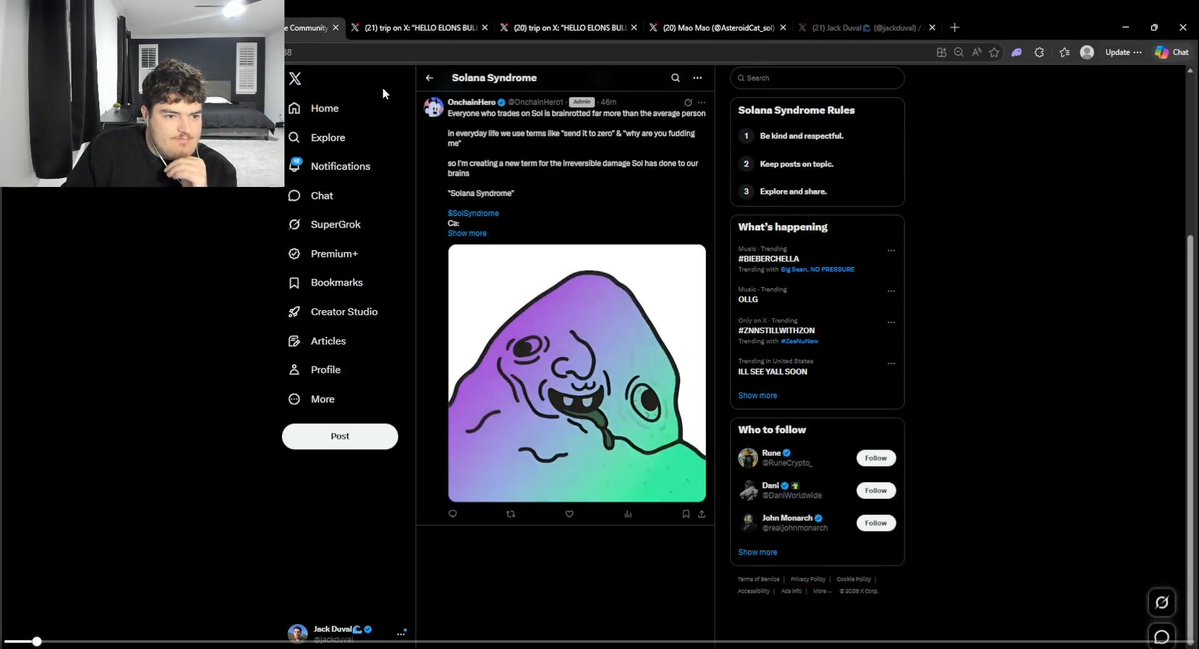Click the back arrow beside Solana Syndrome

(430, 78)
